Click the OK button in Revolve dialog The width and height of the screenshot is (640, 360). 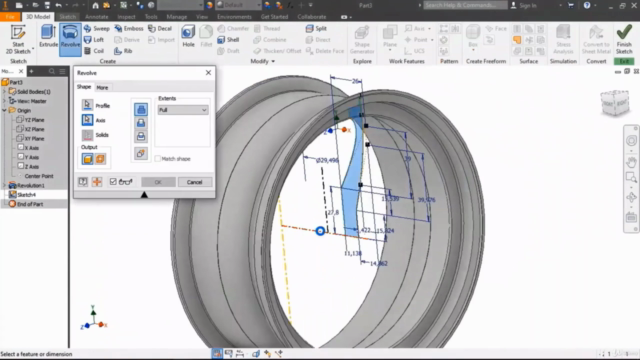(x=158, y=182)
